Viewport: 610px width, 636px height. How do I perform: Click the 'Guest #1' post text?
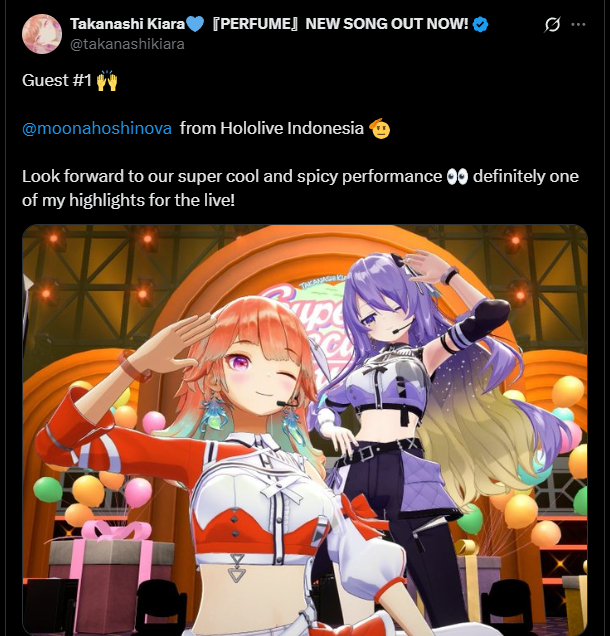point(57,80)
